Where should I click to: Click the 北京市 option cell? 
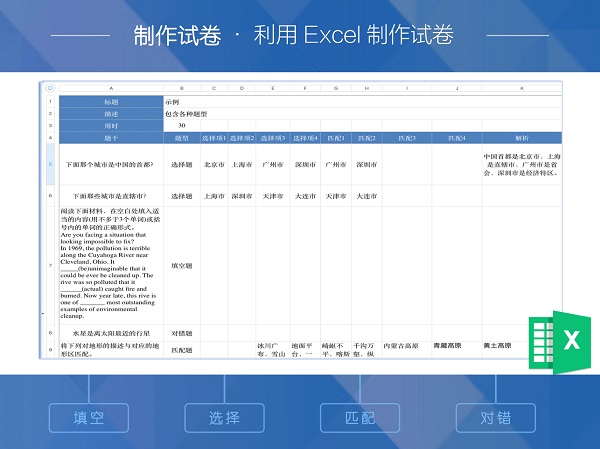click(214, 164)
